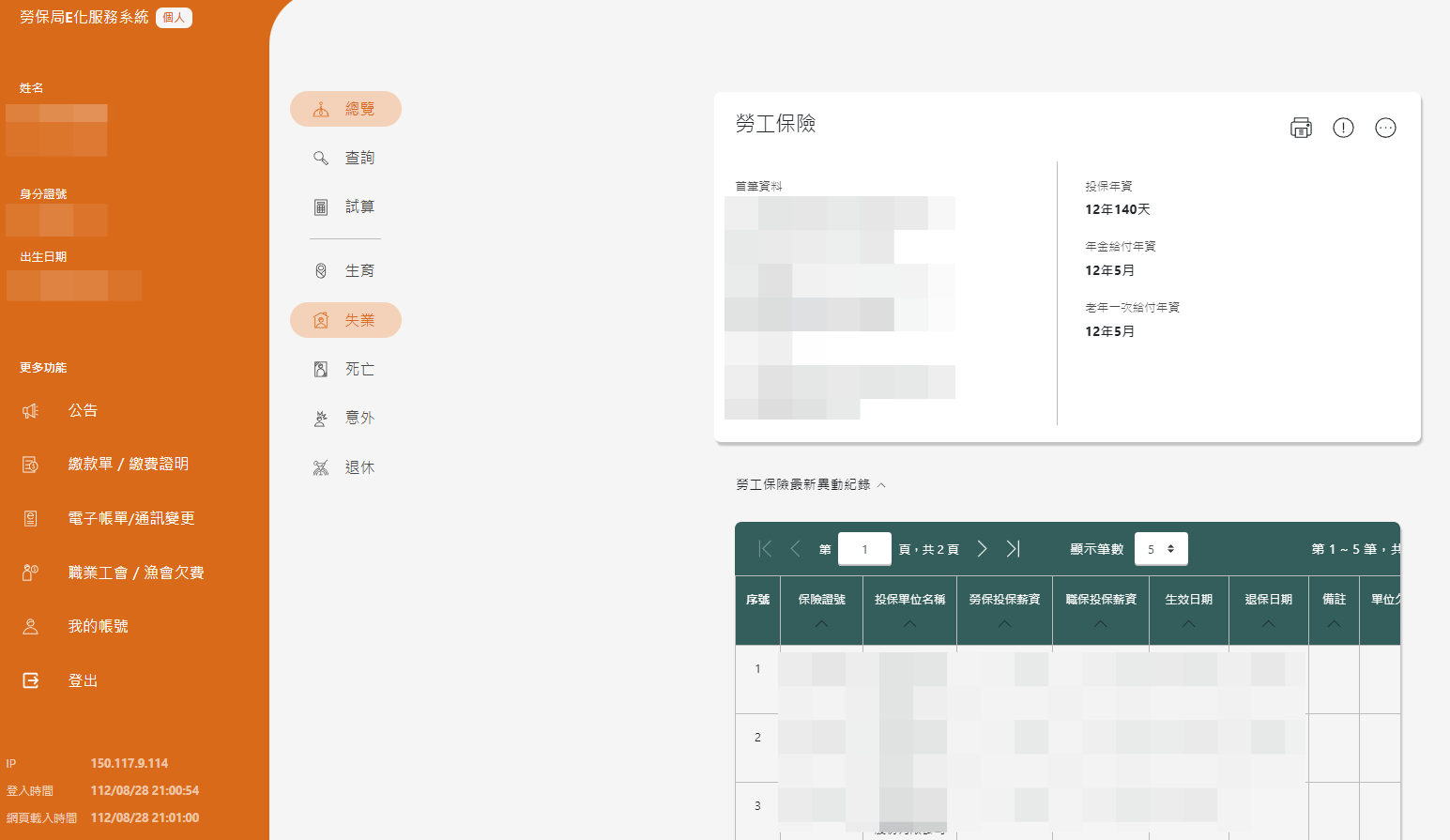
Task: Open the 退休 retirement menu item
Action: click(x=345, y=467)
